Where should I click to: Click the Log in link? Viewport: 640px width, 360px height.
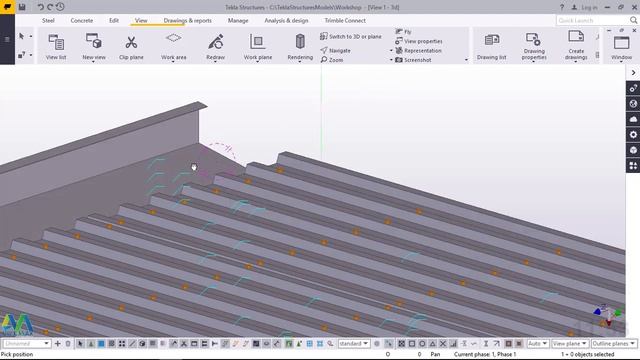584,7
